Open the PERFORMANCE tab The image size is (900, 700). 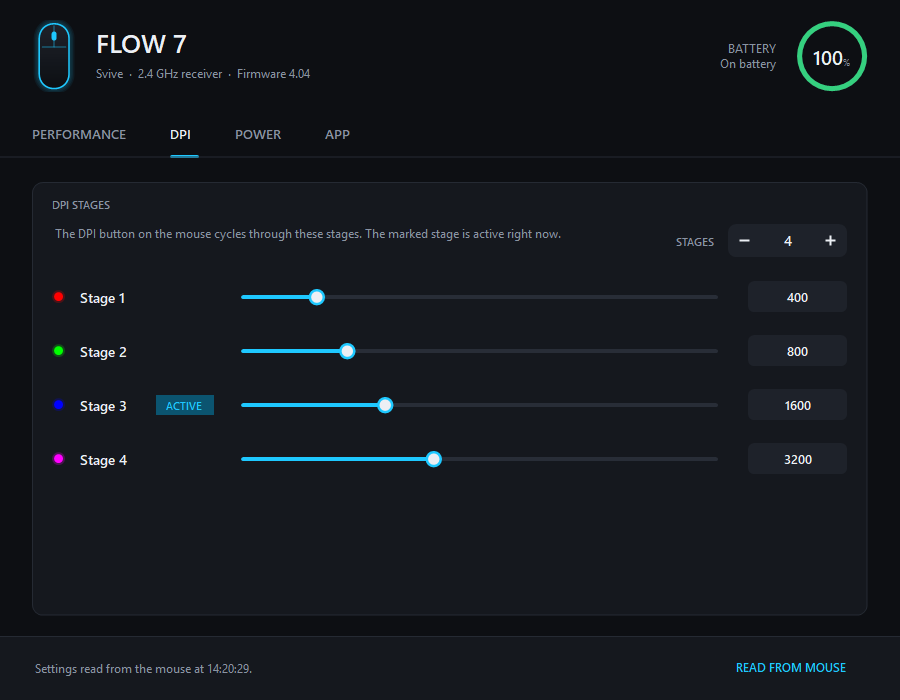[79, 134]
